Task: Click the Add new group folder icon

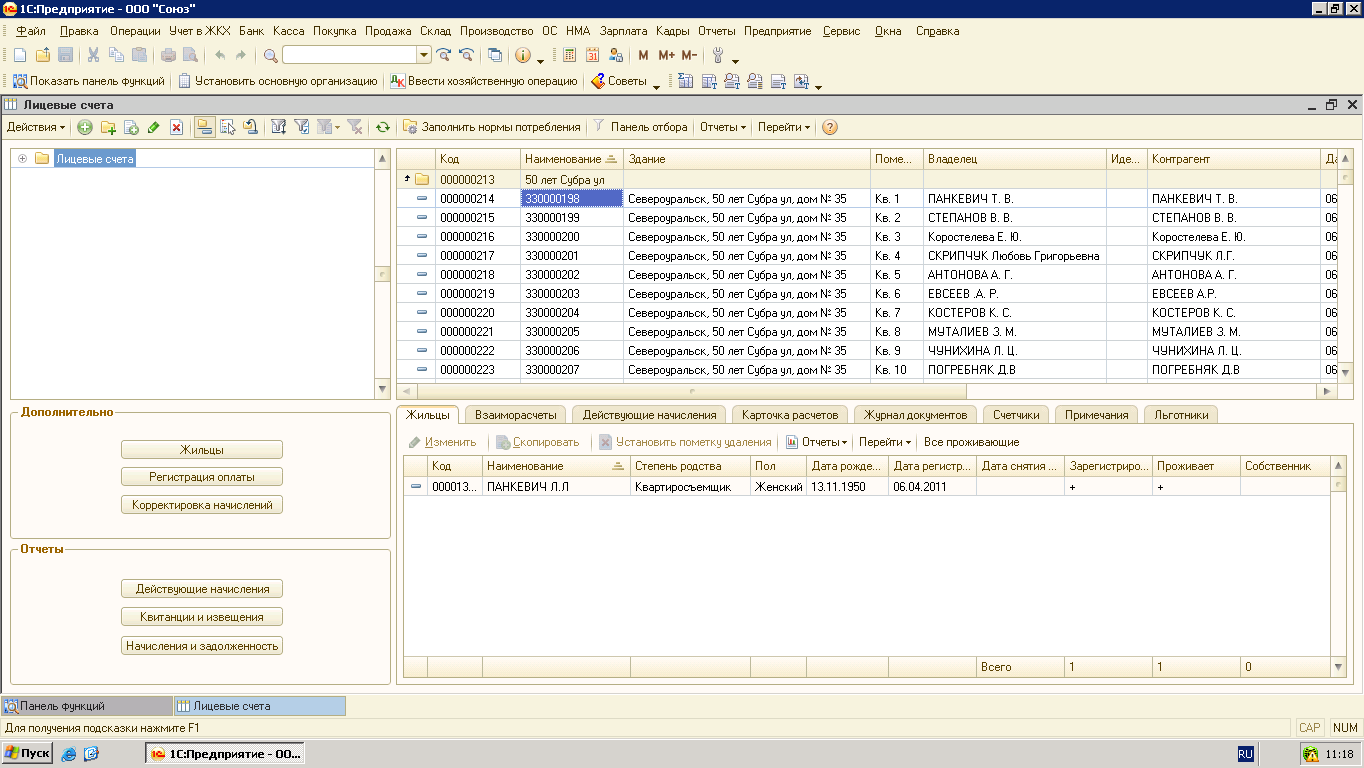Action: 108,127
